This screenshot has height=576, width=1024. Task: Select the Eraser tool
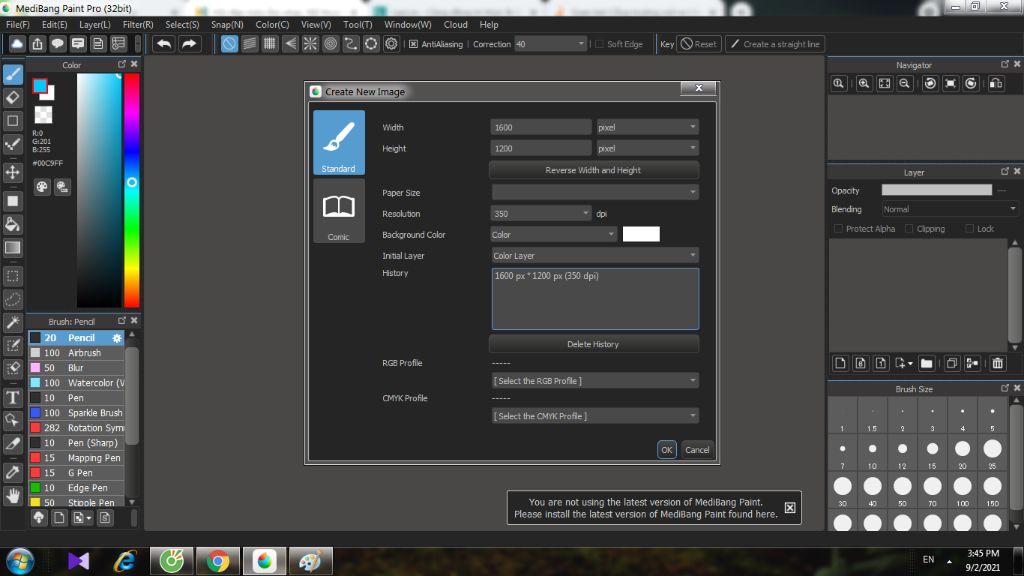(x=13, y=98)
